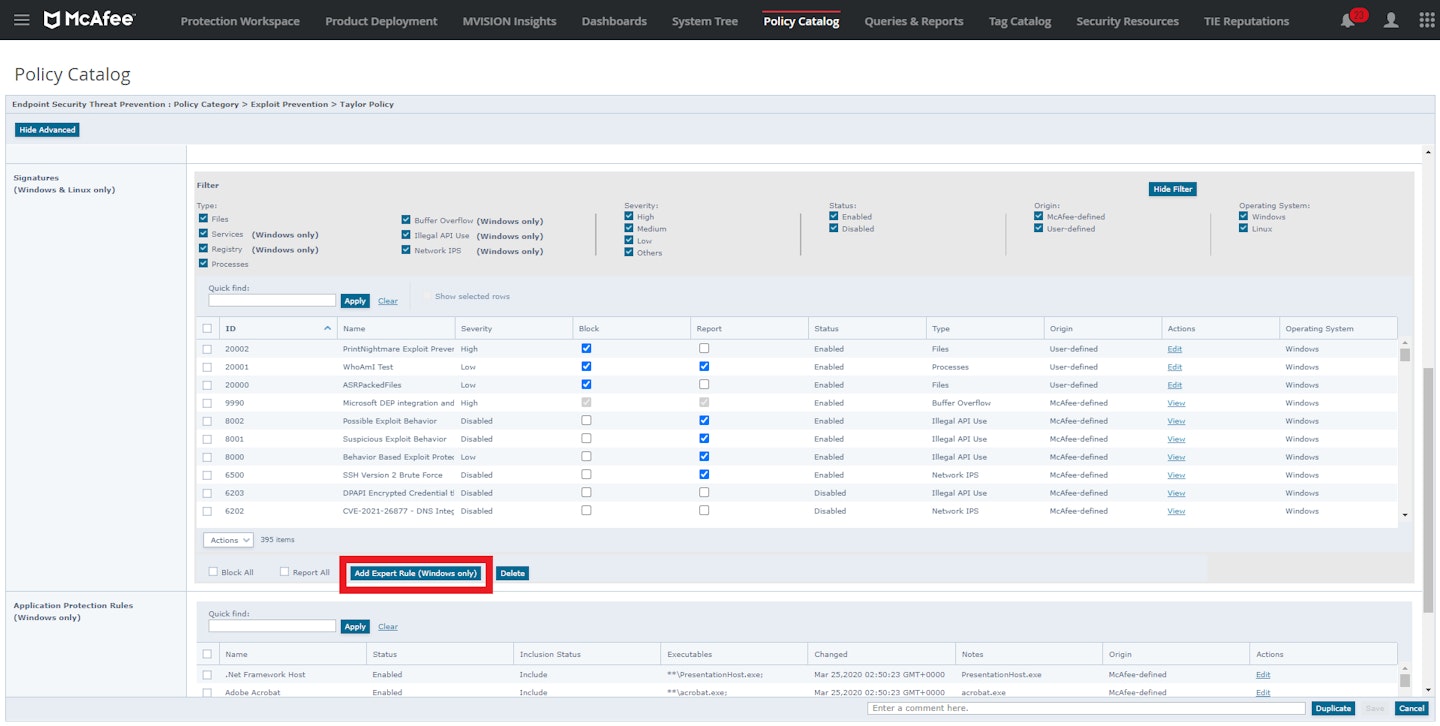Toggle Windows operating system filter
The image size is (1440, 726).
1244,216
